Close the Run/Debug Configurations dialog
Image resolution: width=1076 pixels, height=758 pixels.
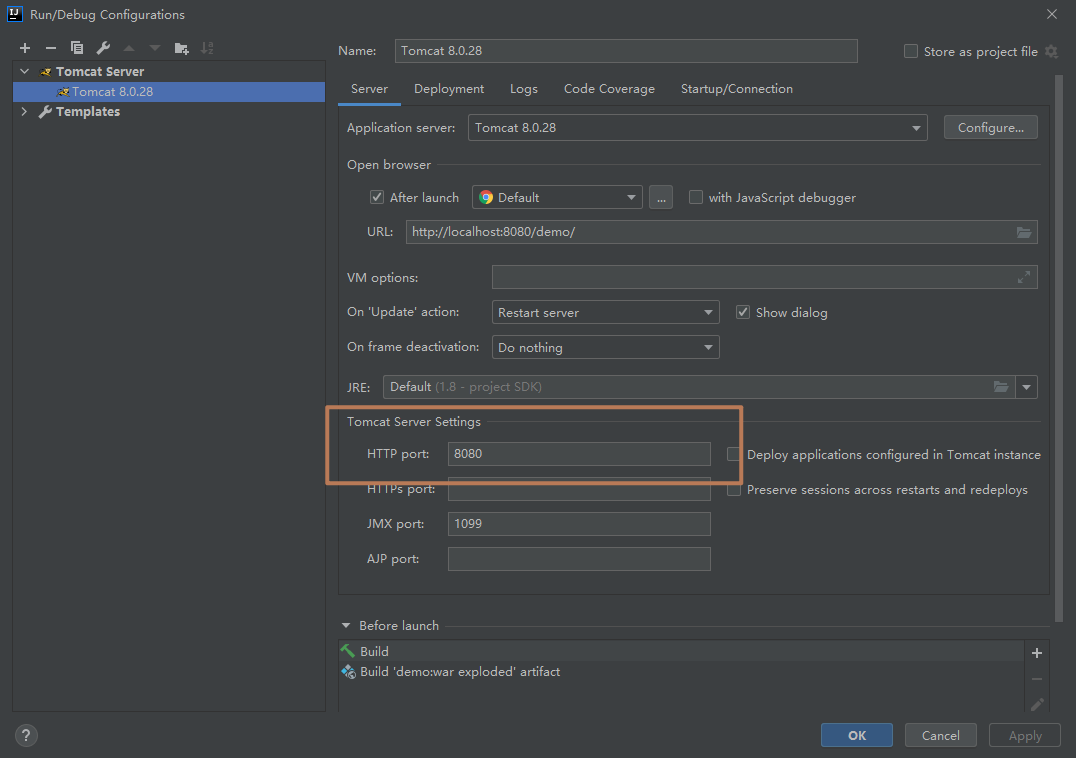pyautogui.click(x=1052, y=14)
